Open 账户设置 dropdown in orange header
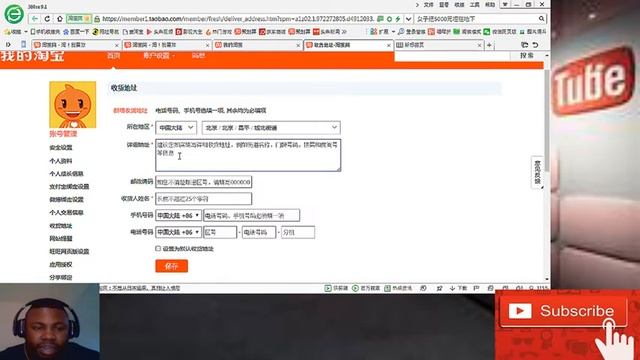Screen dimensions: 640x360 coord(159,56)
